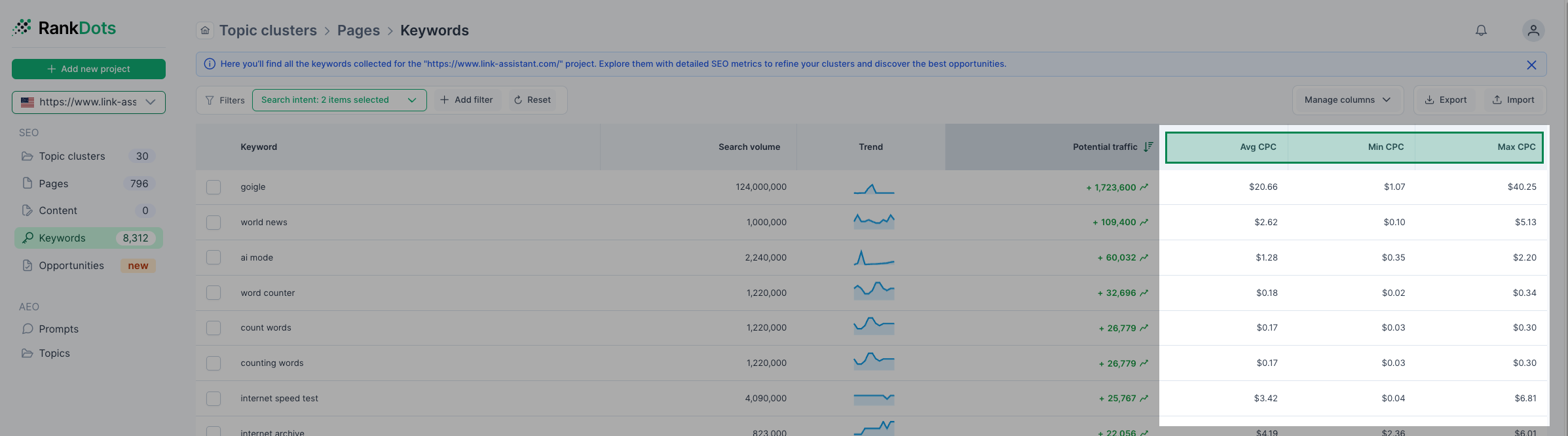The image size is (1568, 436).
Task: Click the Add filter button
Action: (466, 100)
